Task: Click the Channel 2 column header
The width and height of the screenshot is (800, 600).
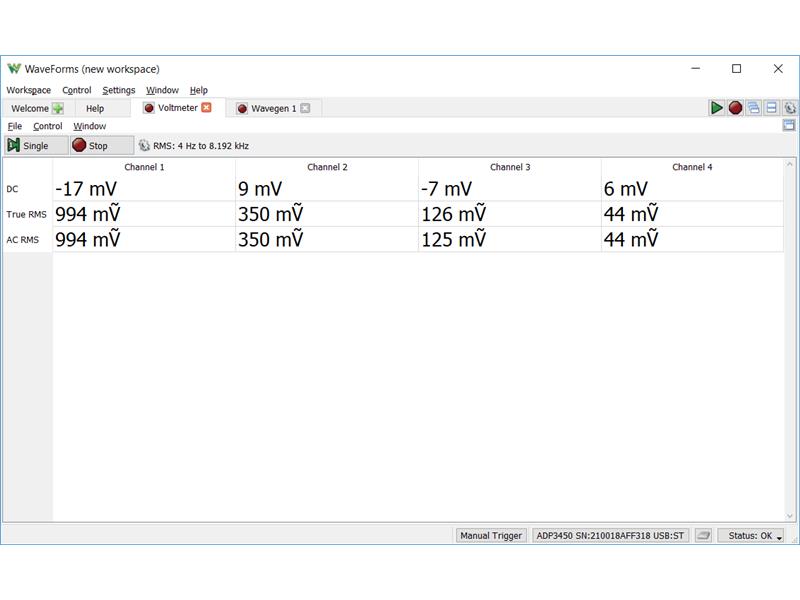Action: pos(327,167)
